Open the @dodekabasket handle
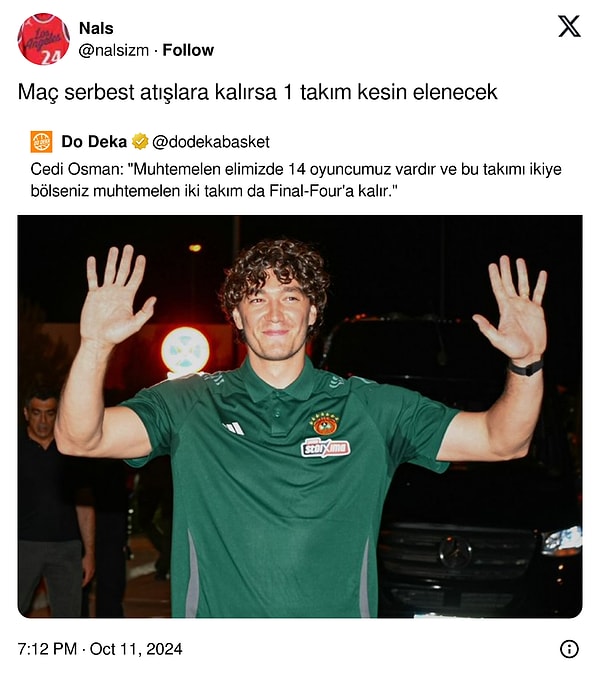This screenshot has height=679, width=600. [x=211, y=142]
